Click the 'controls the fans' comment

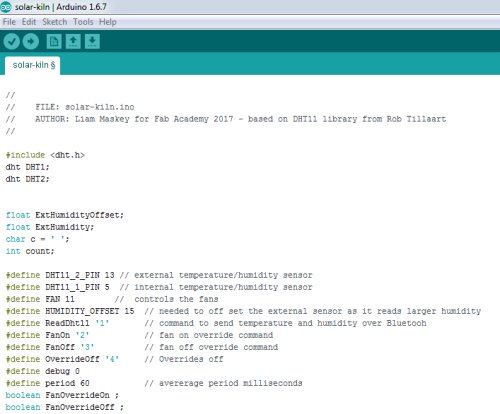click(176, 299)
